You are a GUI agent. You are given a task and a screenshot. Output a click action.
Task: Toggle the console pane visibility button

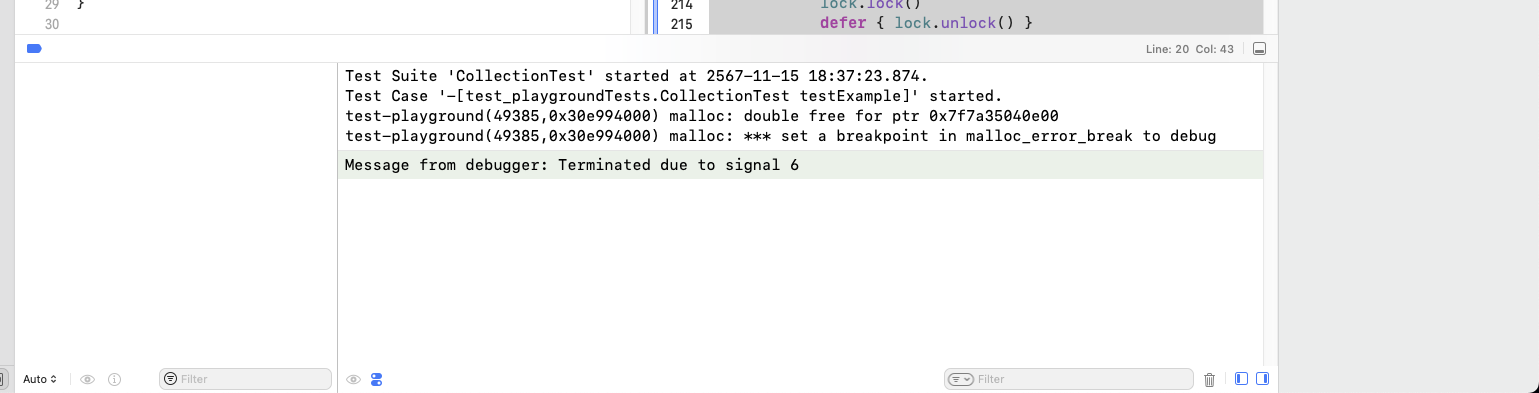[1262, 379]
